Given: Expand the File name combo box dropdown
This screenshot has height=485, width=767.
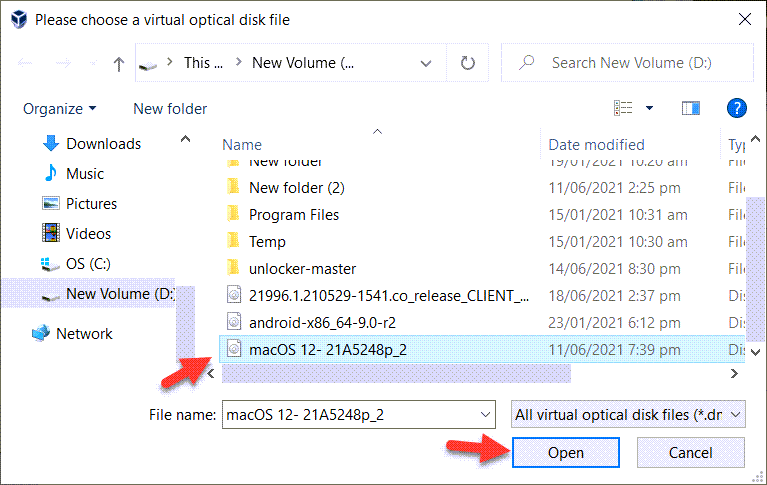Looking at the screenshot, I should click(x=485, y=414).
